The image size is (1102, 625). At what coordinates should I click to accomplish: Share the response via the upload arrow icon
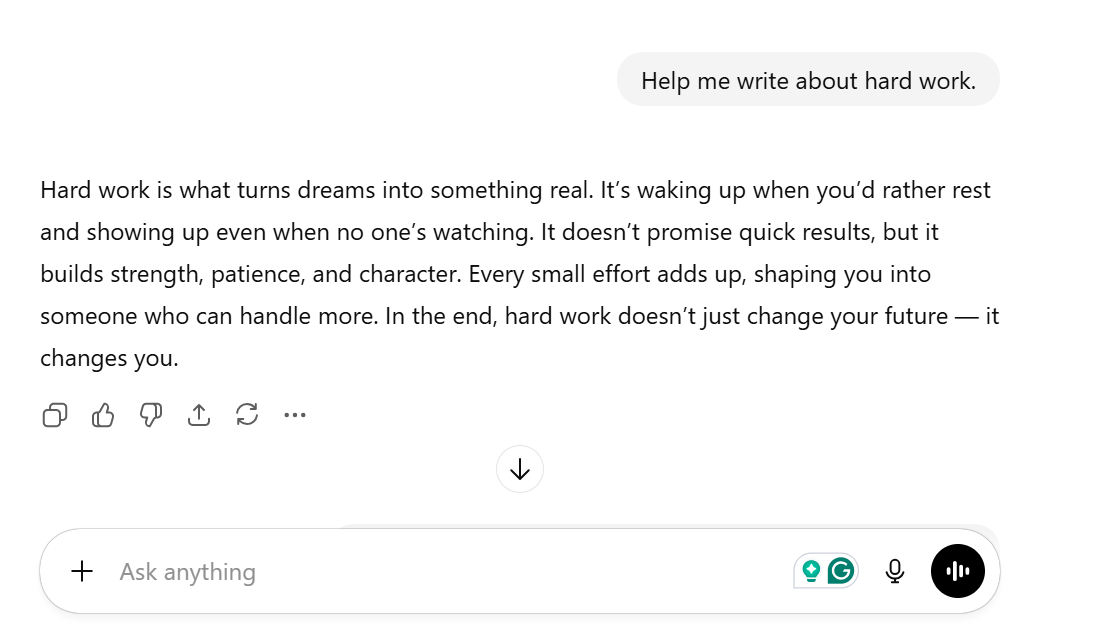199,415
